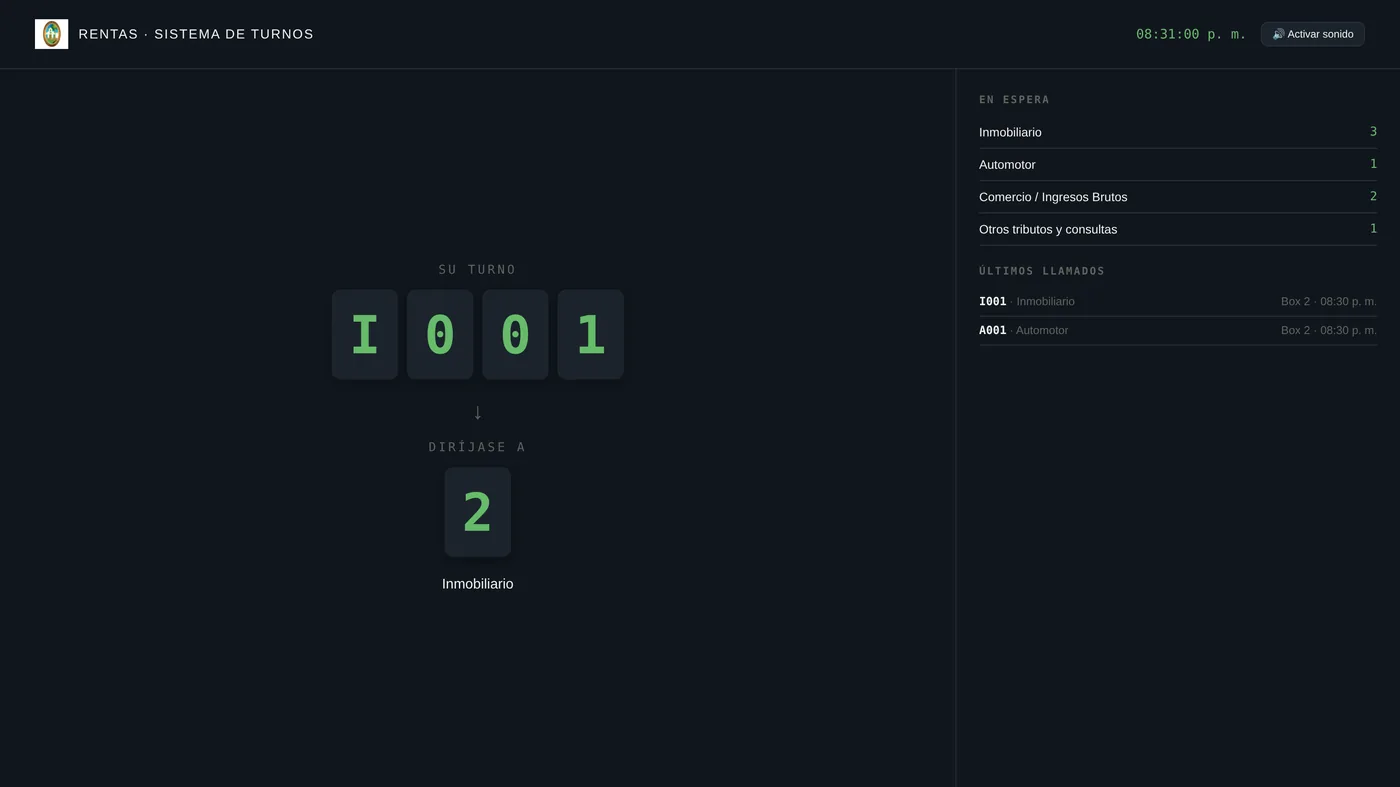Click the turn letter tile I
1400x787 pixels.
365,335
